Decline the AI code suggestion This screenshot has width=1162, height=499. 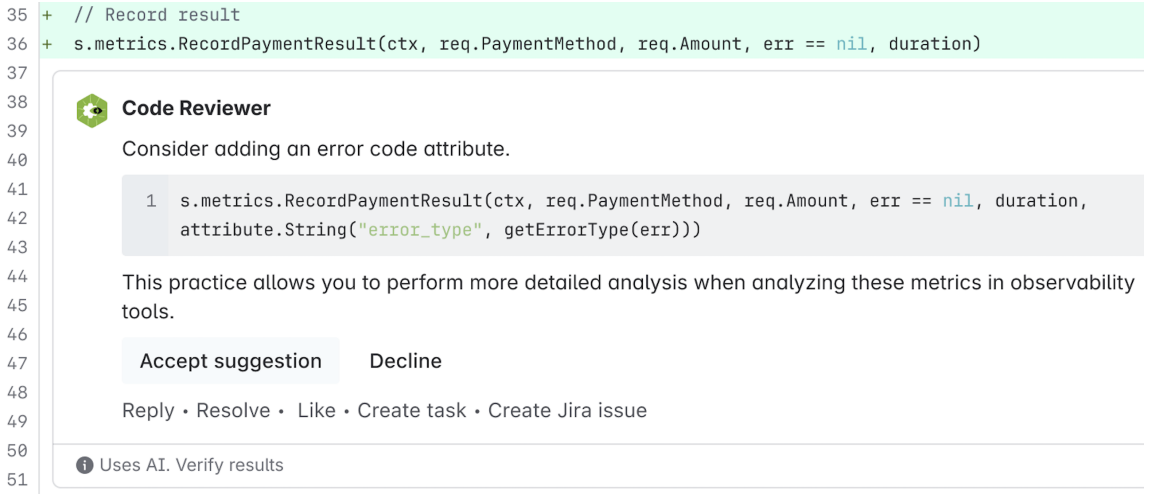point(405,361)
